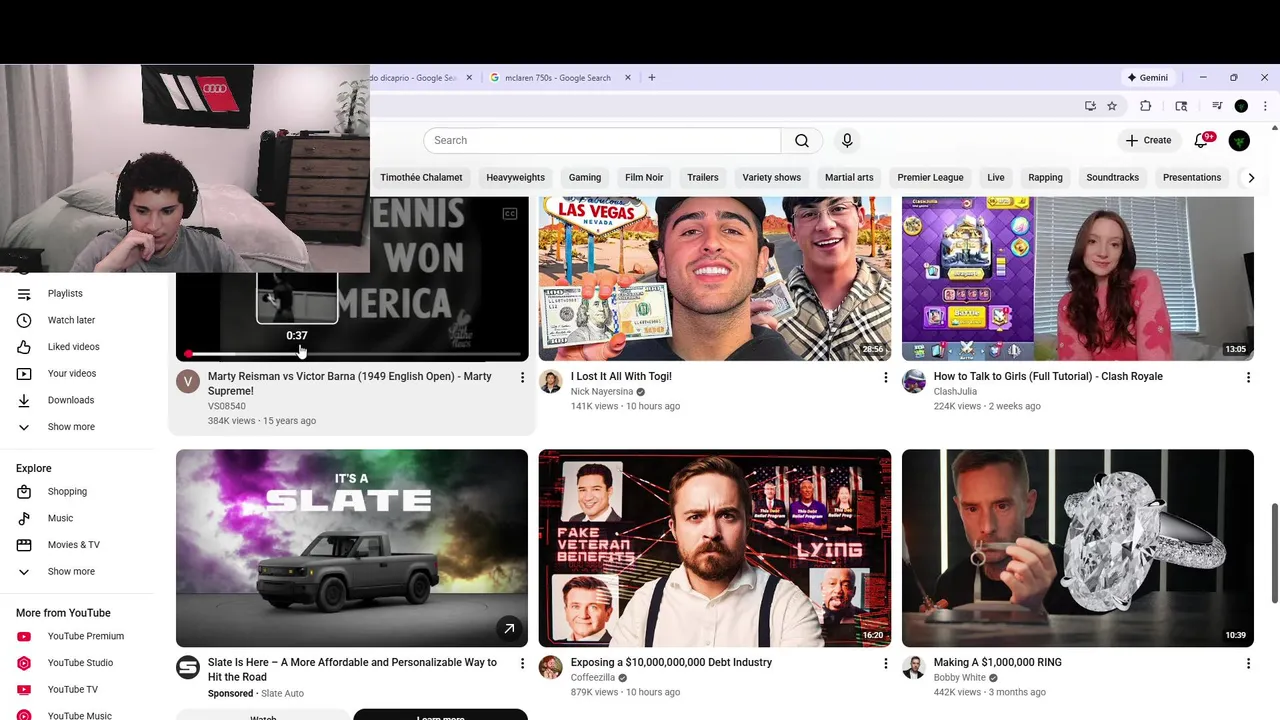Close the dicaprio Google Search tab

tap(468, 77)
